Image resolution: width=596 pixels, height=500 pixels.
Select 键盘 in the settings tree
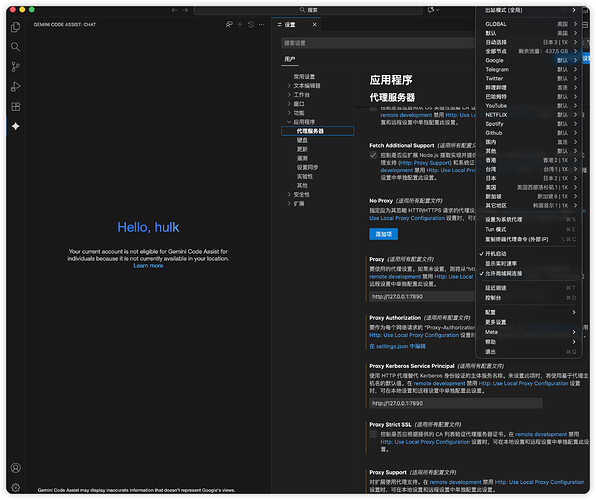click(x=302, y=140)
